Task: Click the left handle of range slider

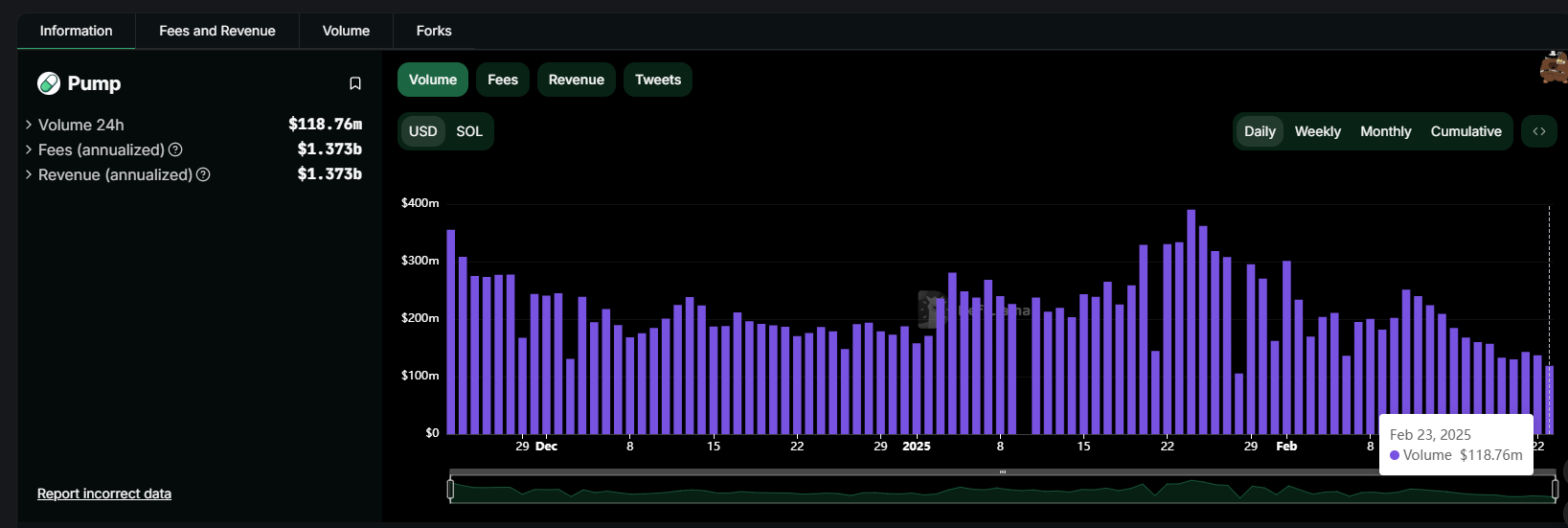Action: coord(450,490)
